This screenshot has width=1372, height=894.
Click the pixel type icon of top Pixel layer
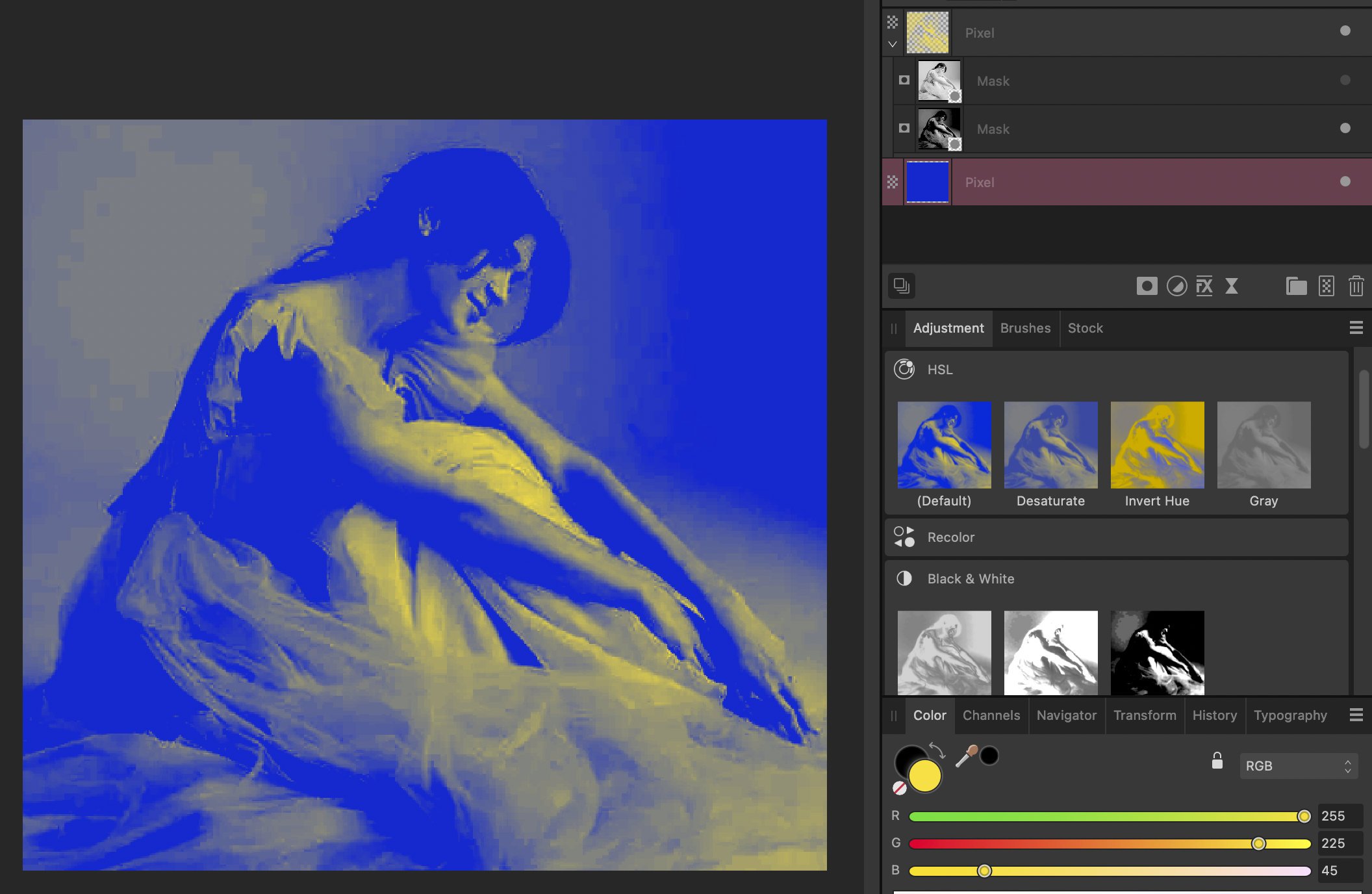click(893, 22)
